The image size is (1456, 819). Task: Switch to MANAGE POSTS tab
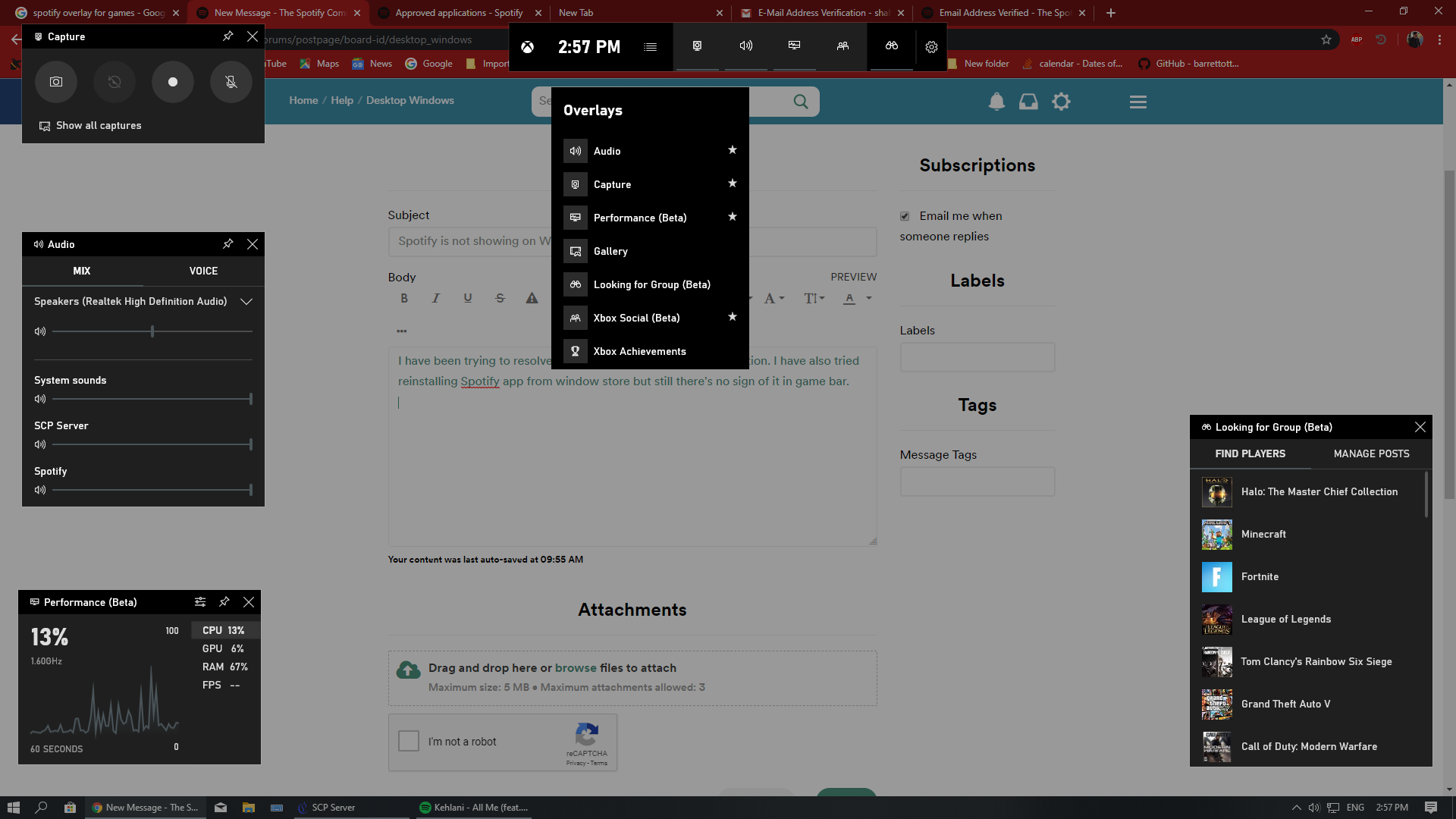pos(1371,453)
